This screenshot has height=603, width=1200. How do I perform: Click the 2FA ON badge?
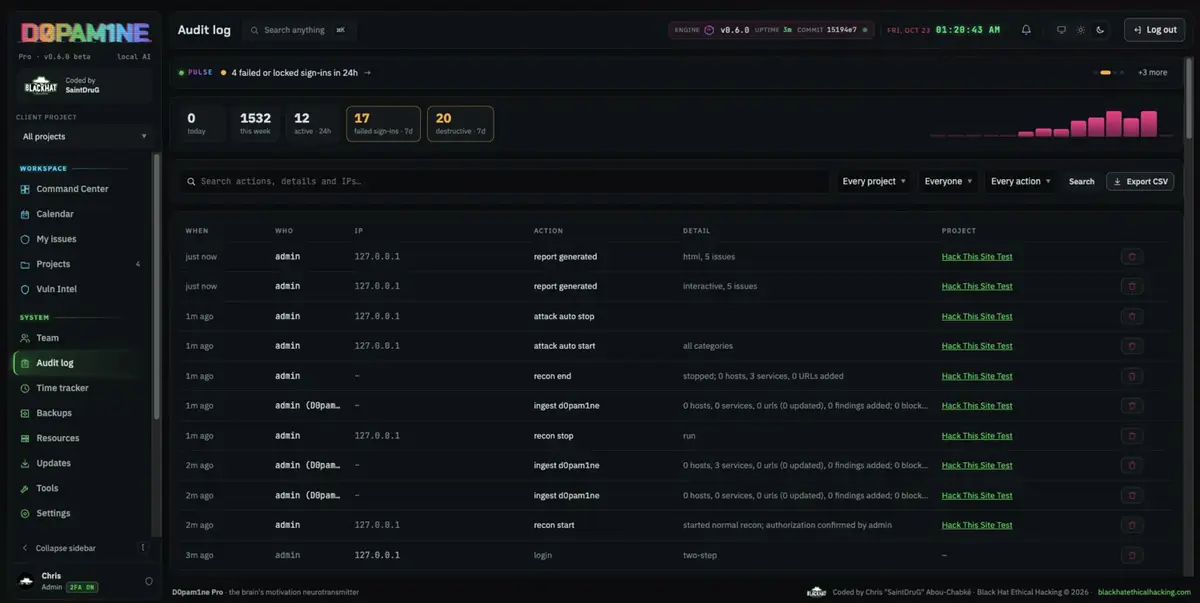click(81, 587)
